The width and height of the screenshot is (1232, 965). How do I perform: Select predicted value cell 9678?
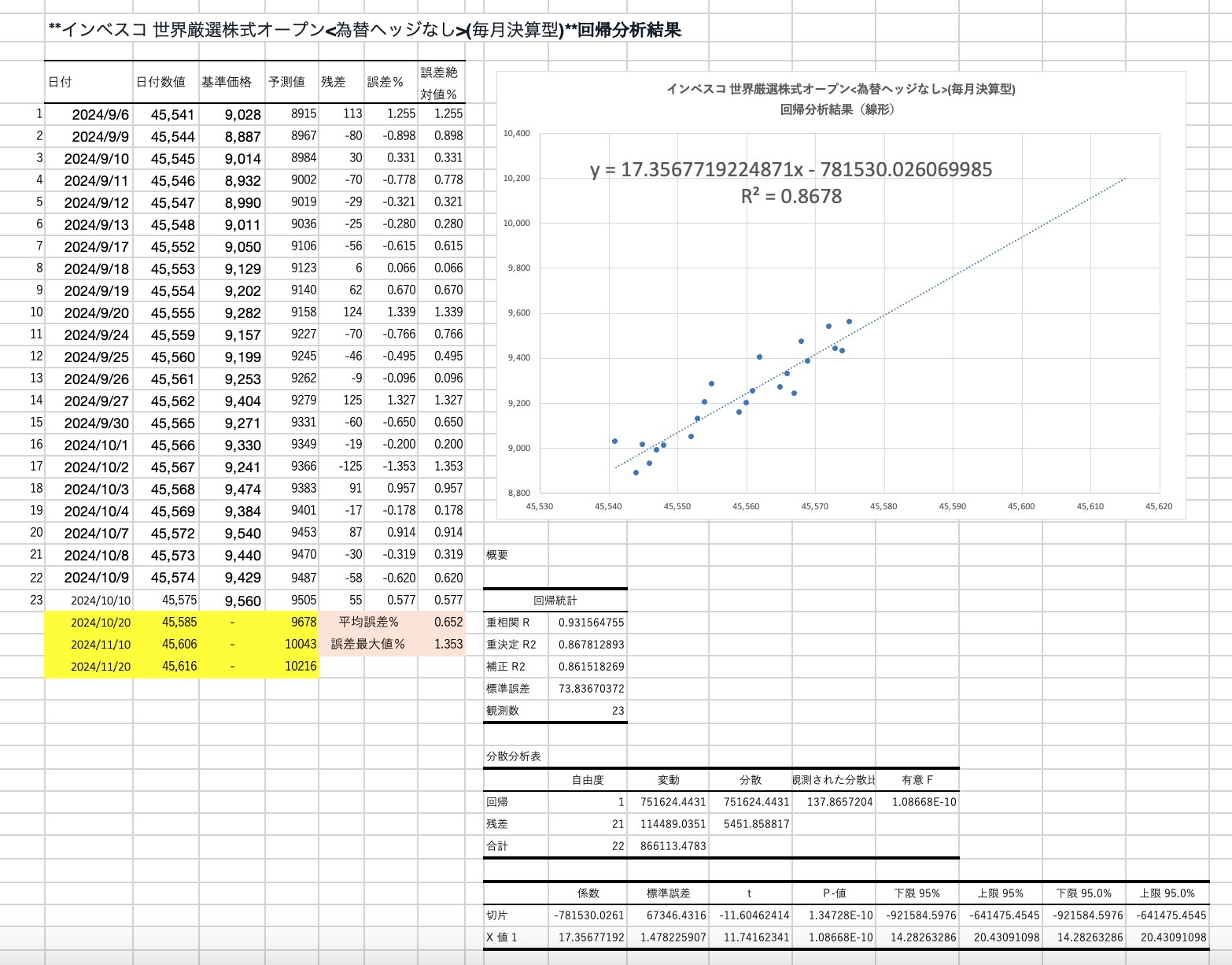[304, 622]
